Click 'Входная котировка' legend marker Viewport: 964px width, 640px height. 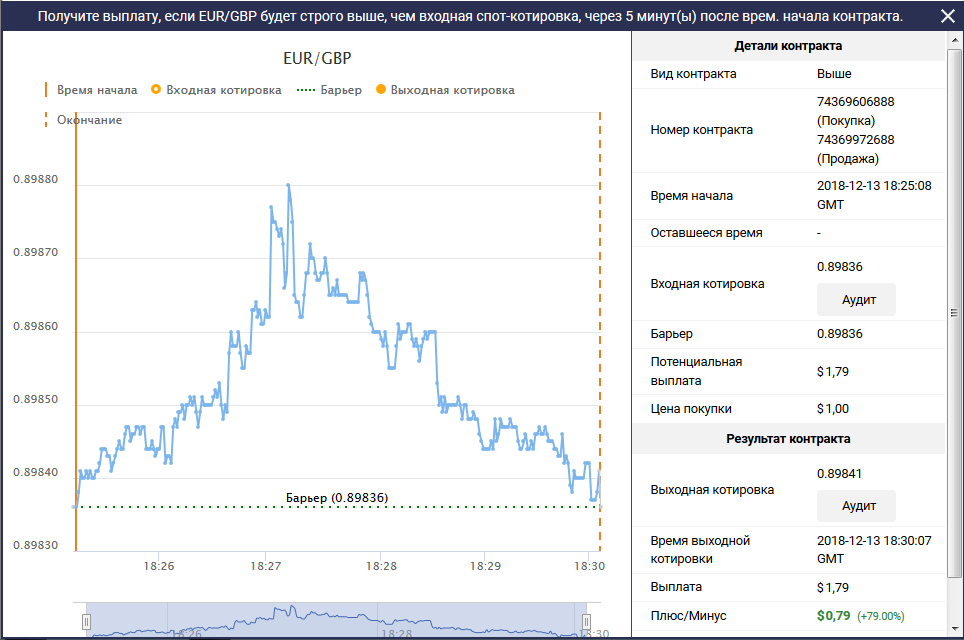[x=156, y=90]
